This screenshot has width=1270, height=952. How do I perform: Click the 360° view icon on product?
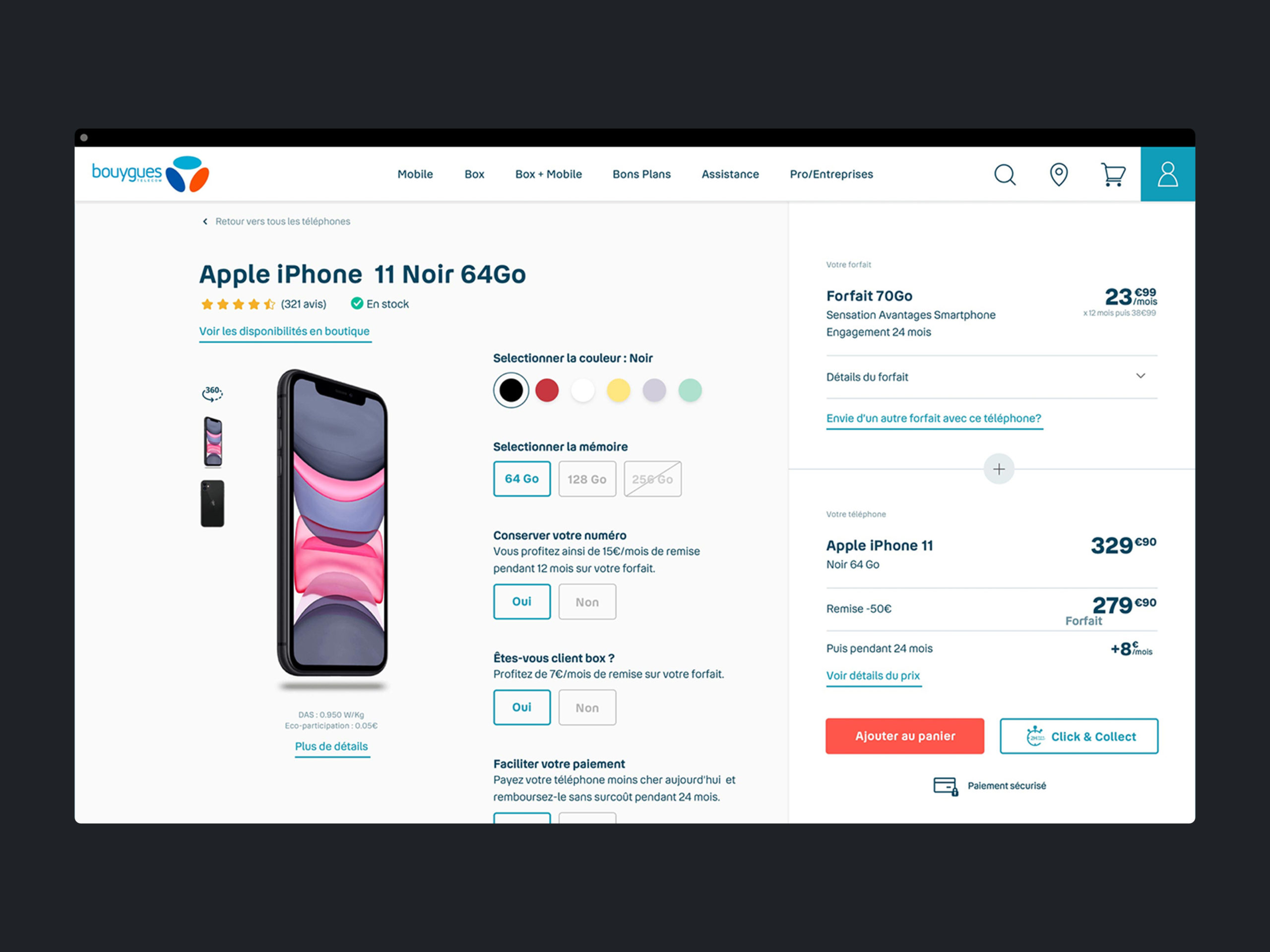coord(213,393)
